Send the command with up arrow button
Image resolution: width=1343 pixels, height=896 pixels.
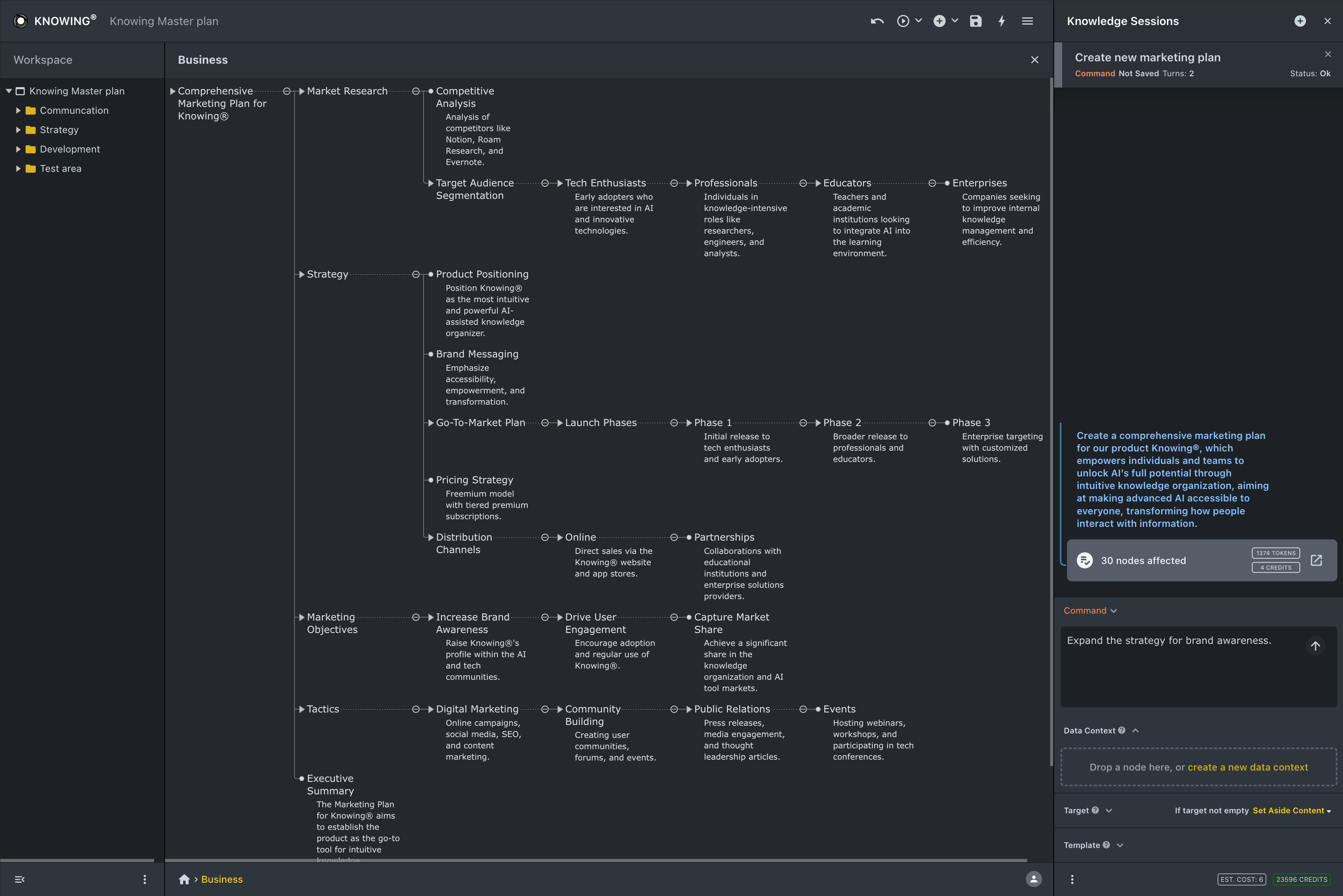[x=1315, y=646]
